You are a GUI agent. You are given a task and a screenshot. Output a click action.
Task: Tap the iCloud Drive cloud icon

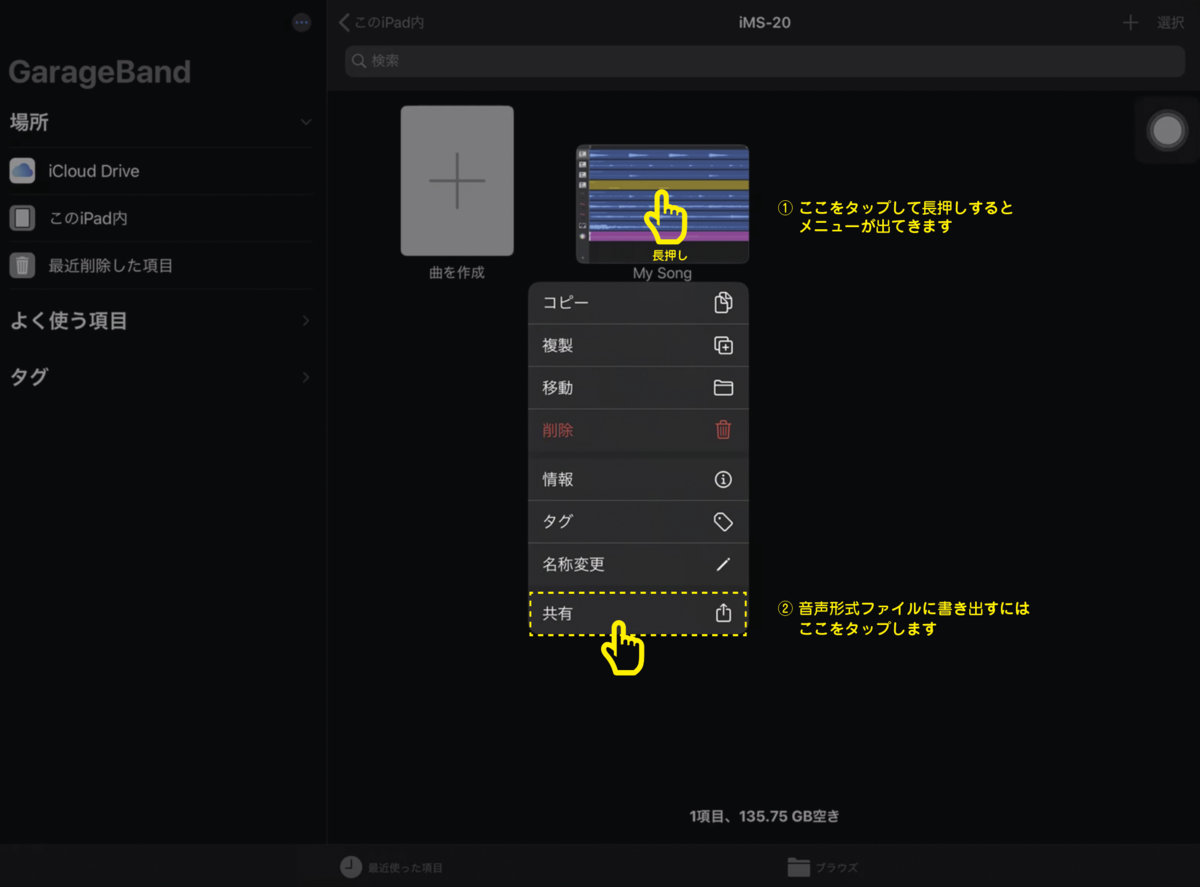22,171
